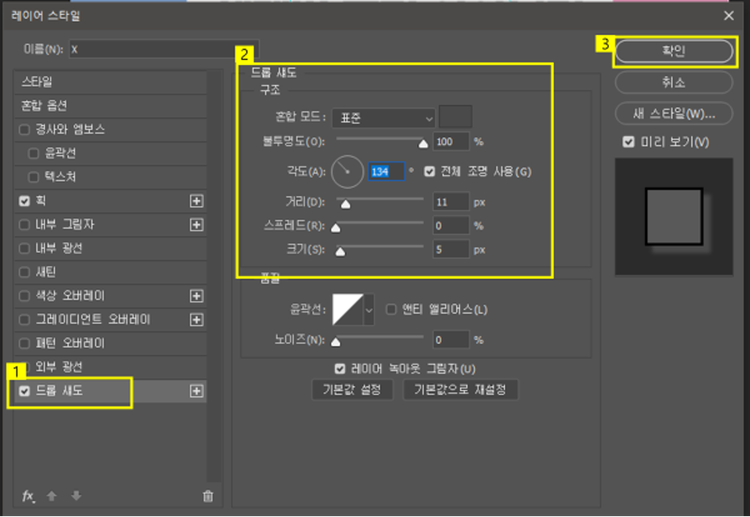Viewport: 750px width, 517px height.
Task: Enable the 색상 오버레이 checkbox
Action: [24, 296]
